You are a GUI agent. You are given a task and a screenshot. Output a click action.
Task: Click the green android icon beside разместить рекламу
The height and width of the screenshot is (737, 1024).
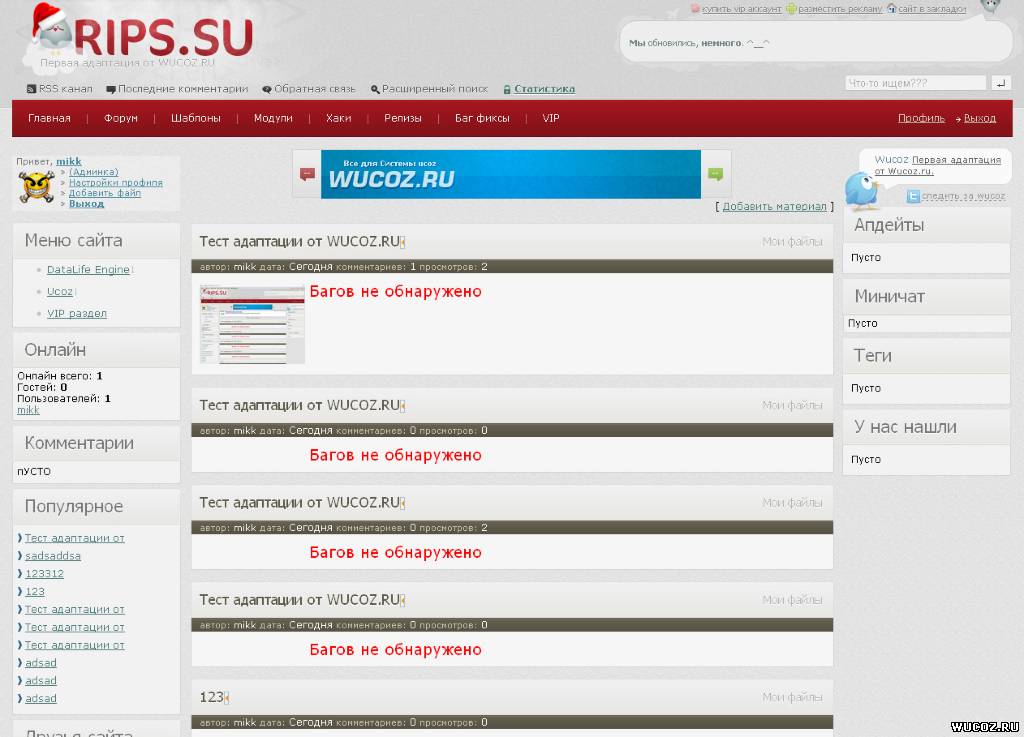click(x=791, y=8)
